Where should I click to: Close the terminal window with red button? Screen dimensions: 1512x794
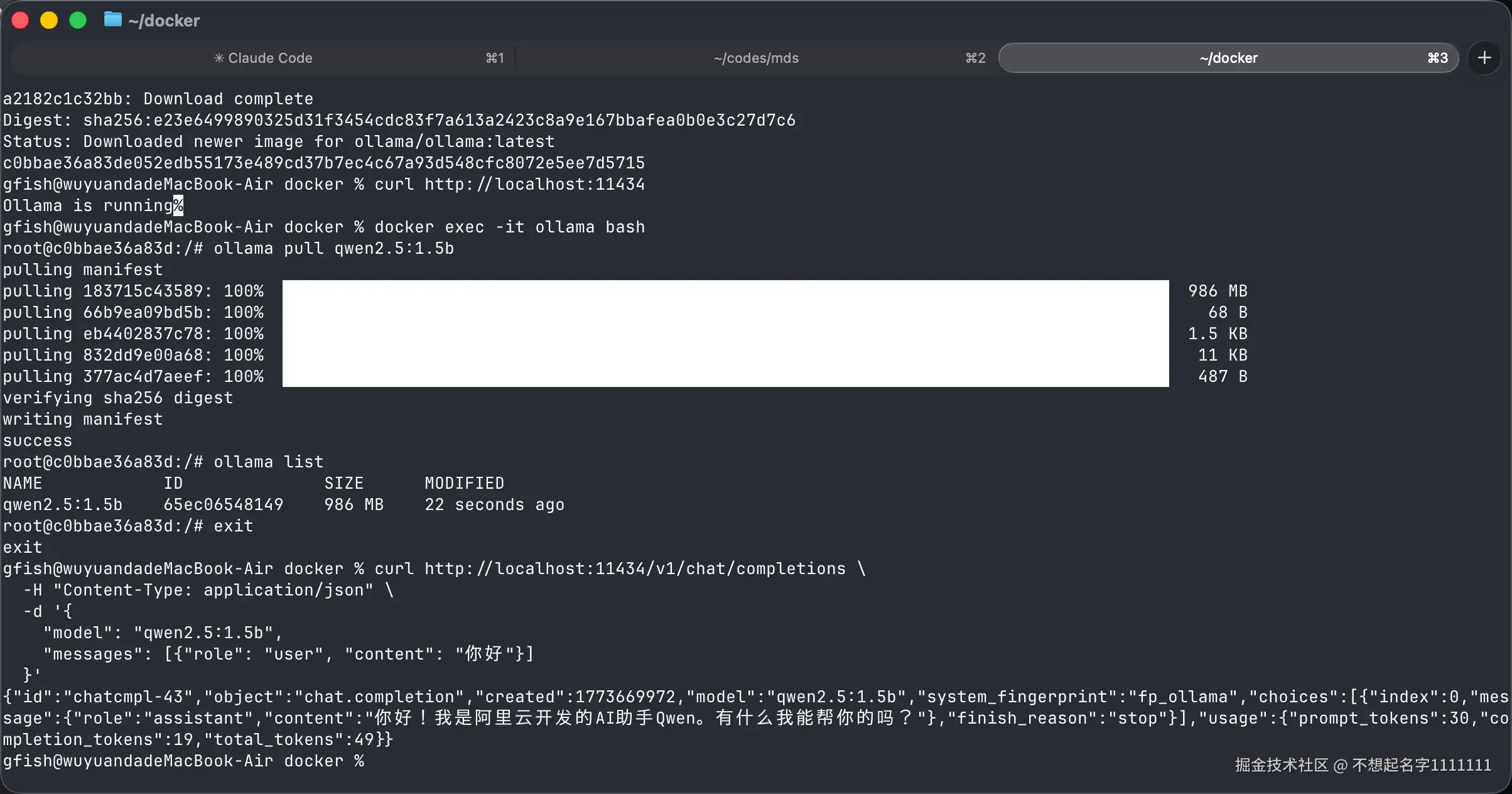(20, 20)
